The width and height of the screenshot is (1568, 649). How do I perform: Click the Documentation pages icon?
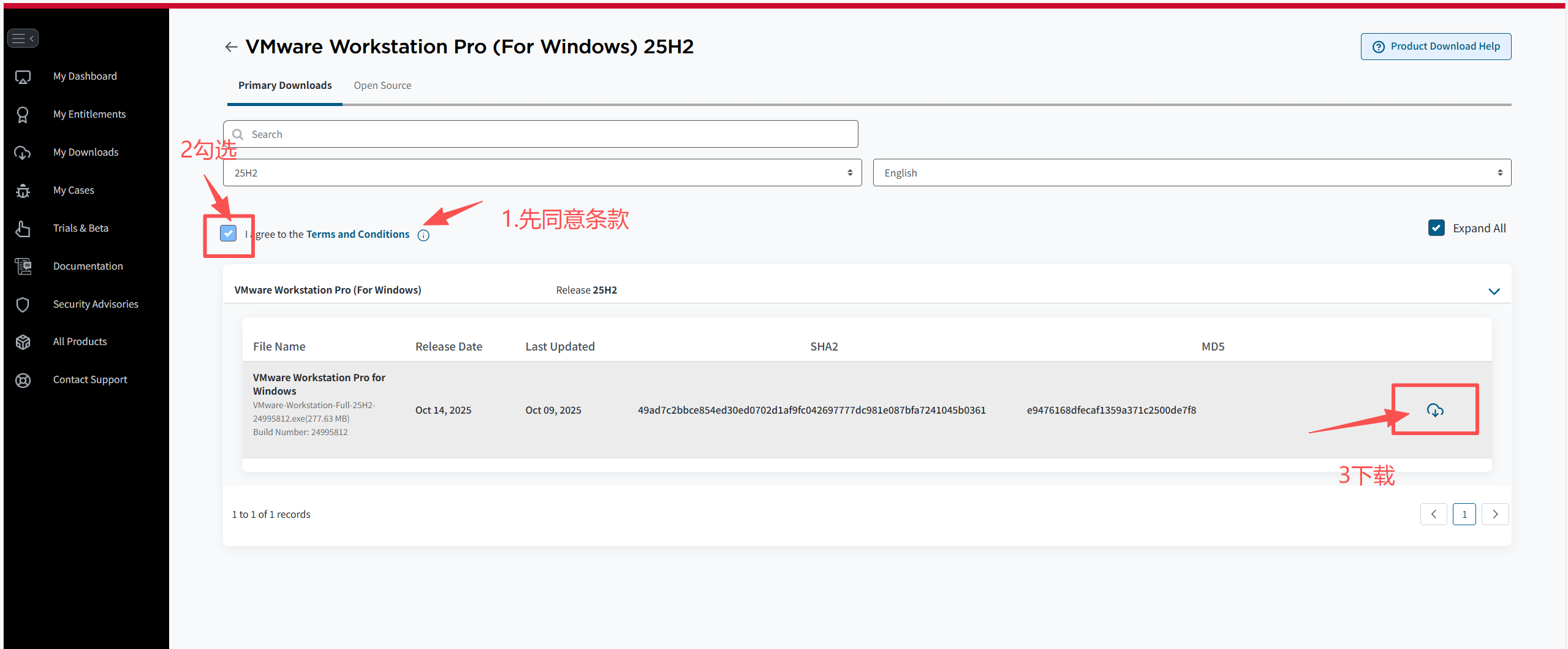click(x=23, y=267)
